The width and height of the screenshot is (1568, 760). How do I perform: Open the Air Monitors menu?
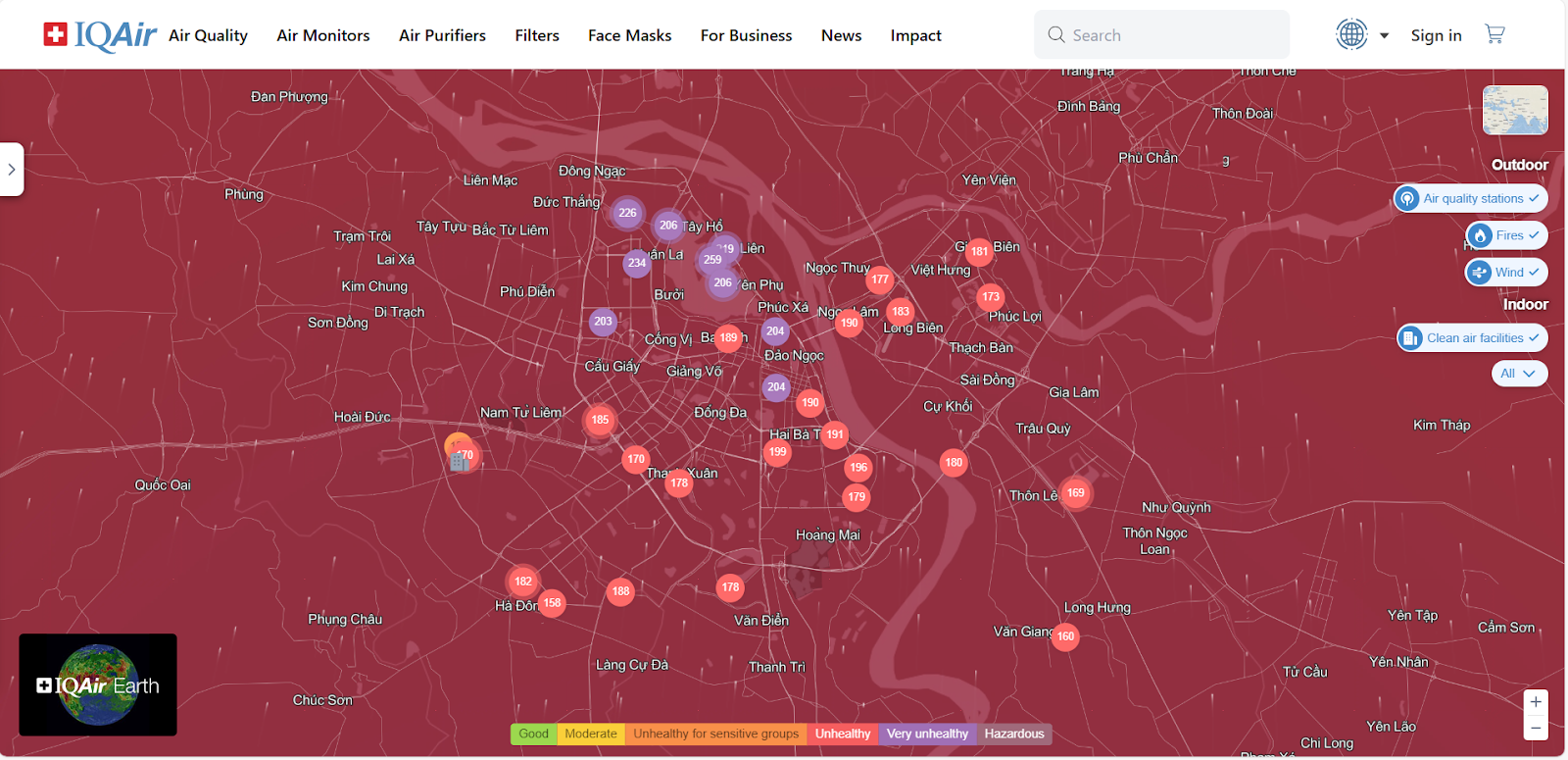click(322, 35)
